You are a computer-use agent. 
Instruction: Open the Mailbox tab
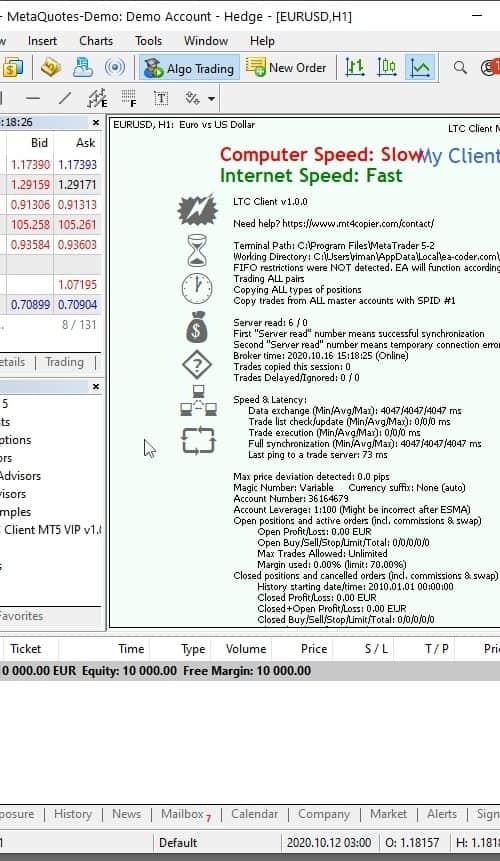(x=186, y=814)
